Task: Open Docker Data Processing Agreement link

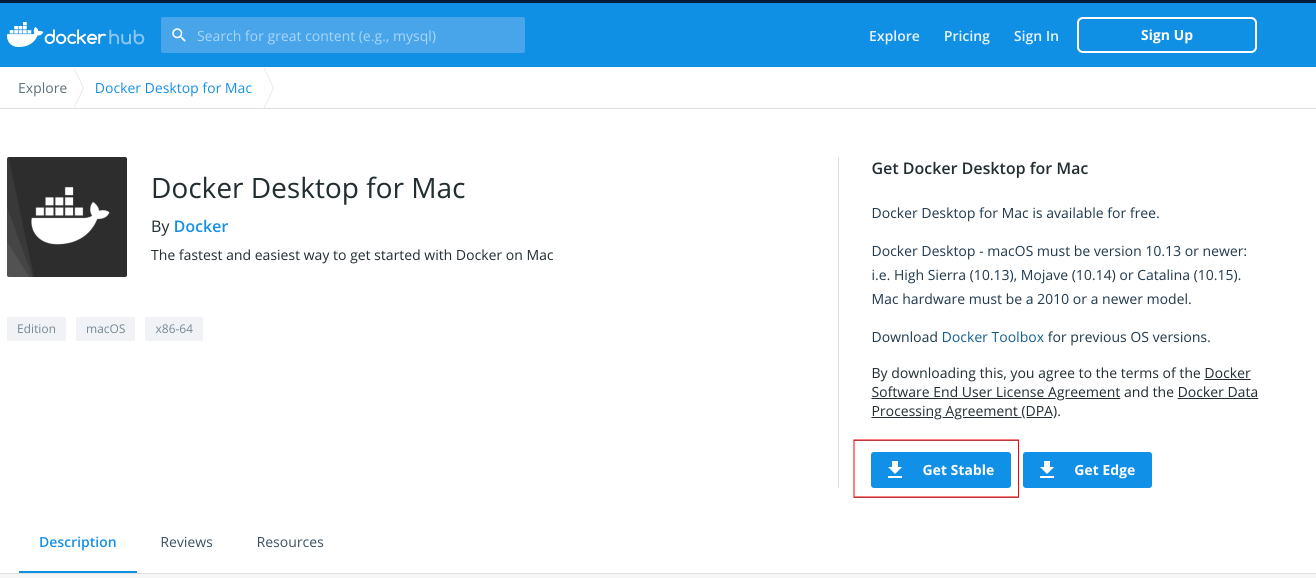Action: tap(1065, 401)
